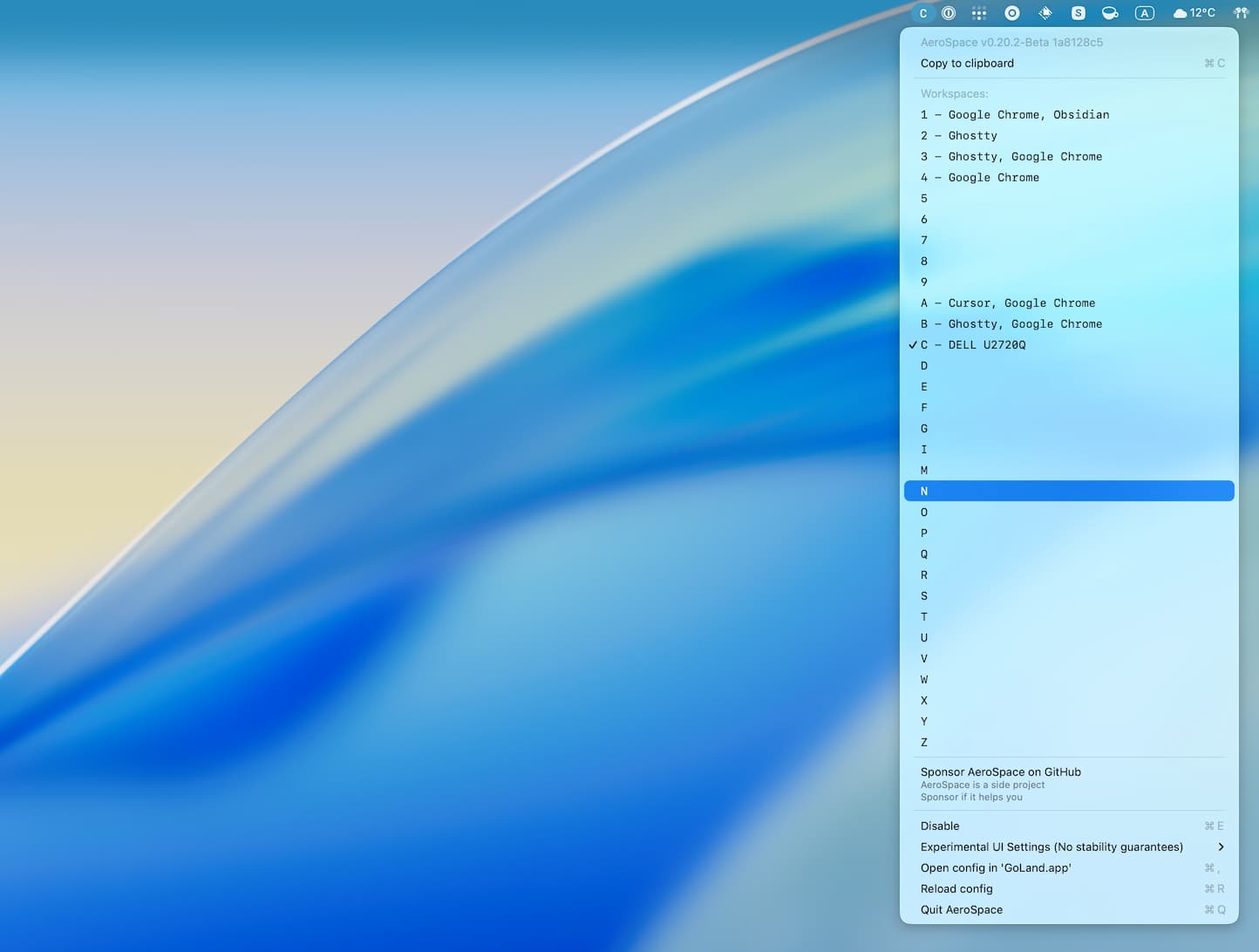Image resolution: width=1259 pixels, height=952 pixels.
Task: Quit AeroSpace
Action: (962, 909)
